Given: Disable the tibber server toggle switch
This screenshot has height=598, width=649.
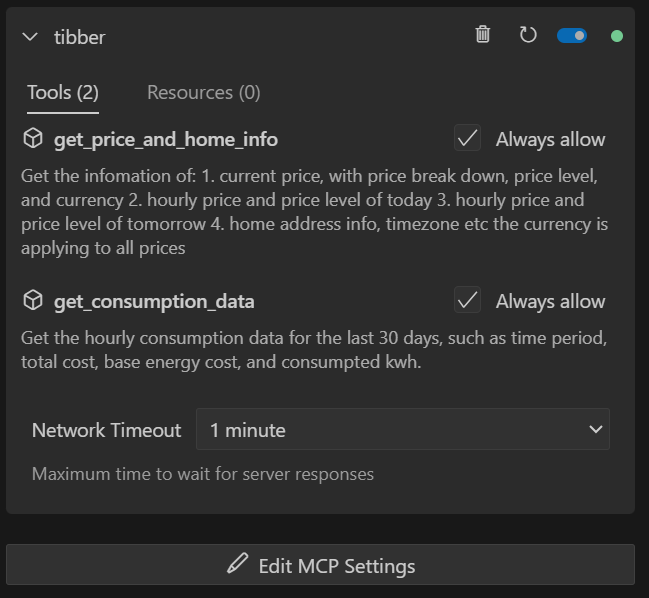Looking at the screenshot, I should [572, 36].
